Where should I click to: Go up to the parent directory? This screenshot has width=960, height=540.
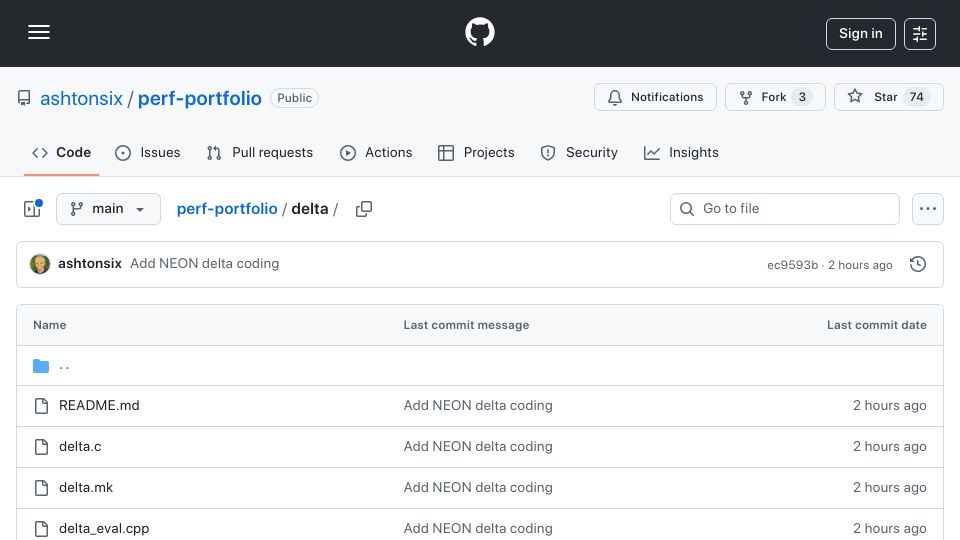[64, 366]
